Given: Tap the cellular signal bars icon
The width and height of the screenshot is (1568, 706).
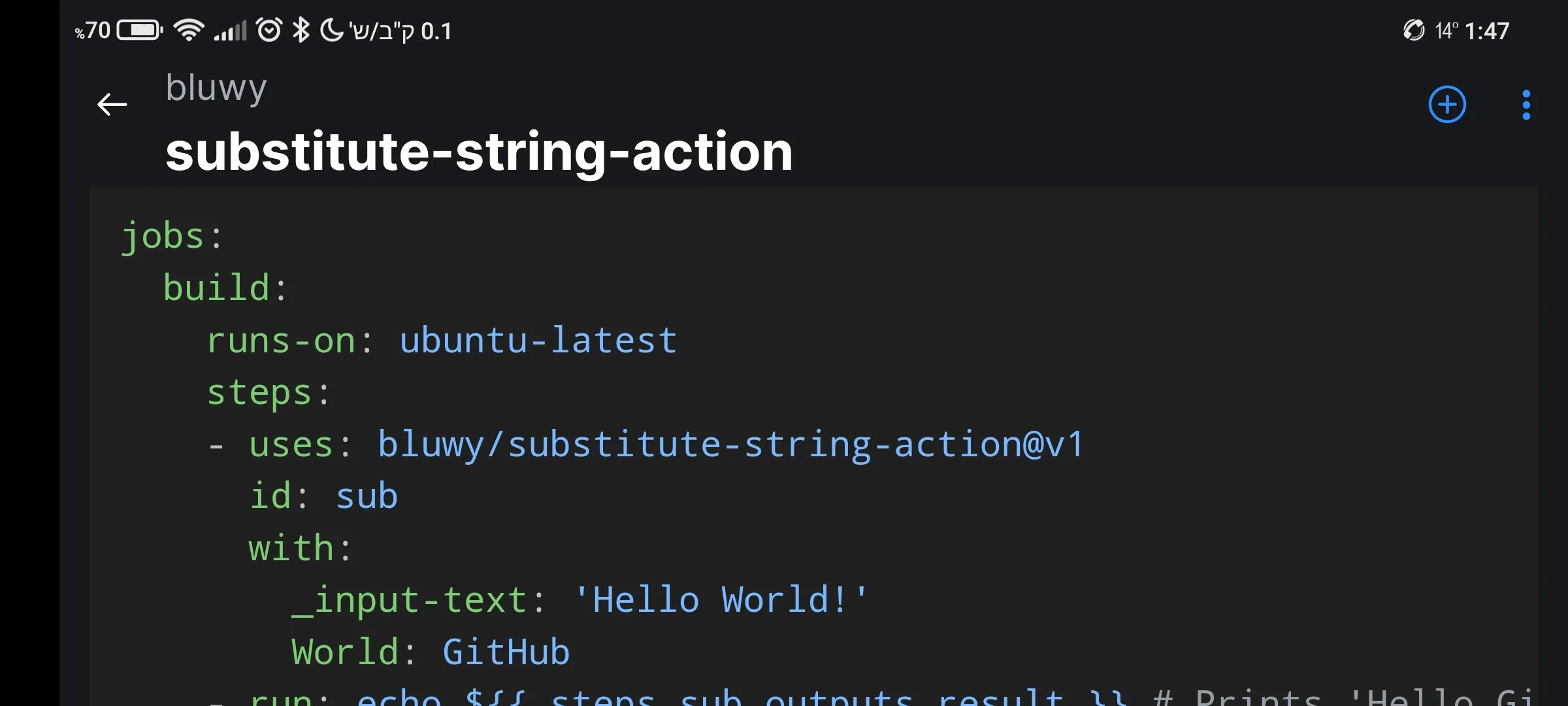Looking at the screenshot, I should (230, 30).
